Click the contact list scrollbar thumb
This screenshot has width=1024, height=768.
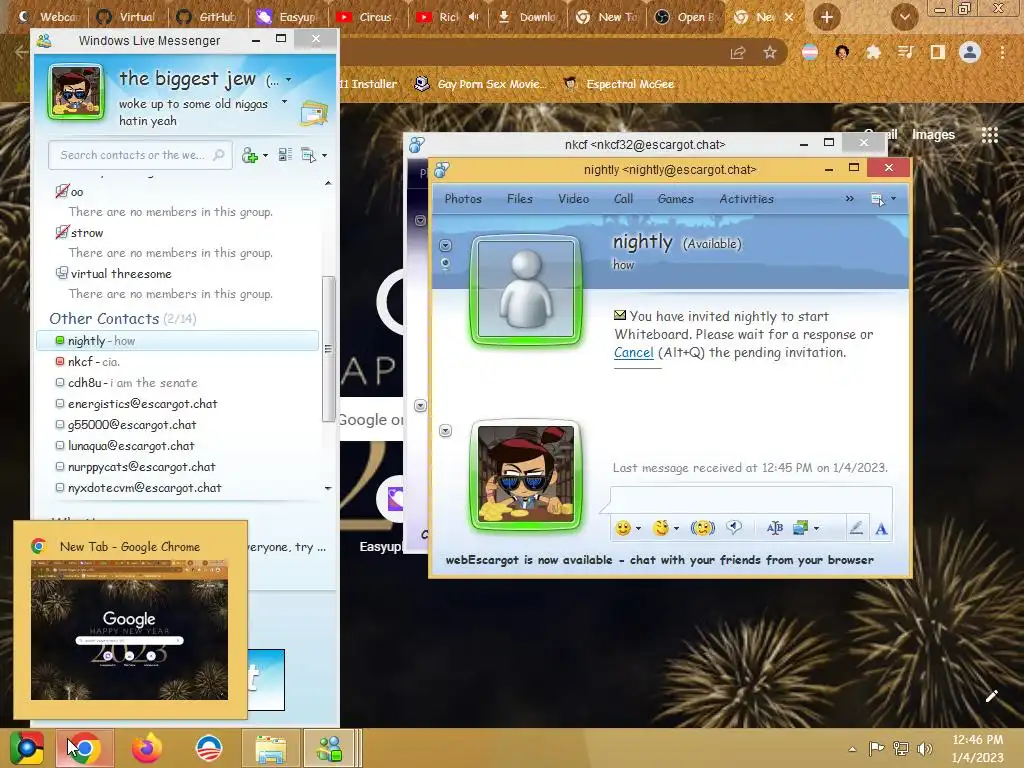328,349
